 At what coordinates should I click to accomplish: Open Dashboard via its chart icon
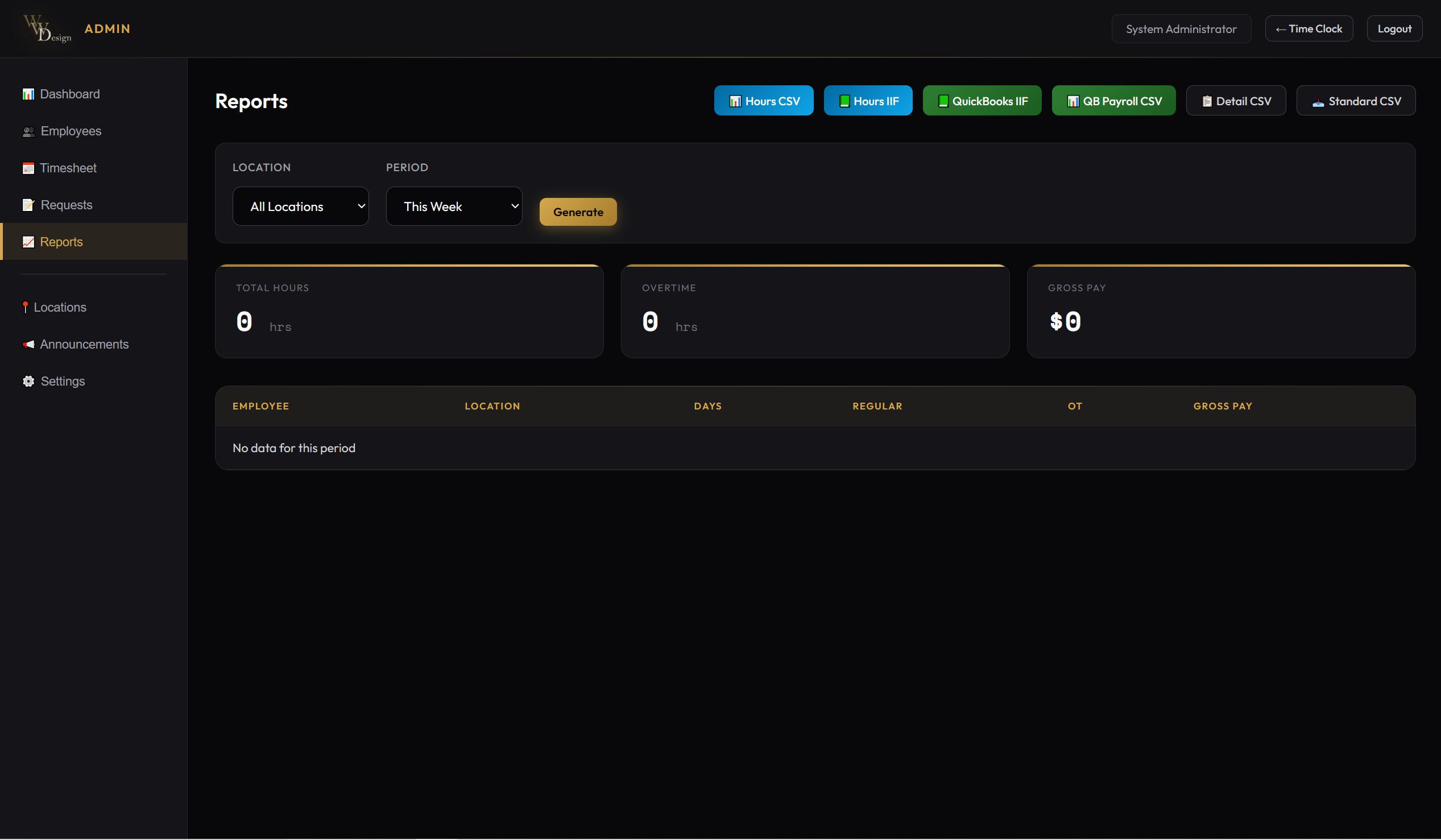point(28,94)
